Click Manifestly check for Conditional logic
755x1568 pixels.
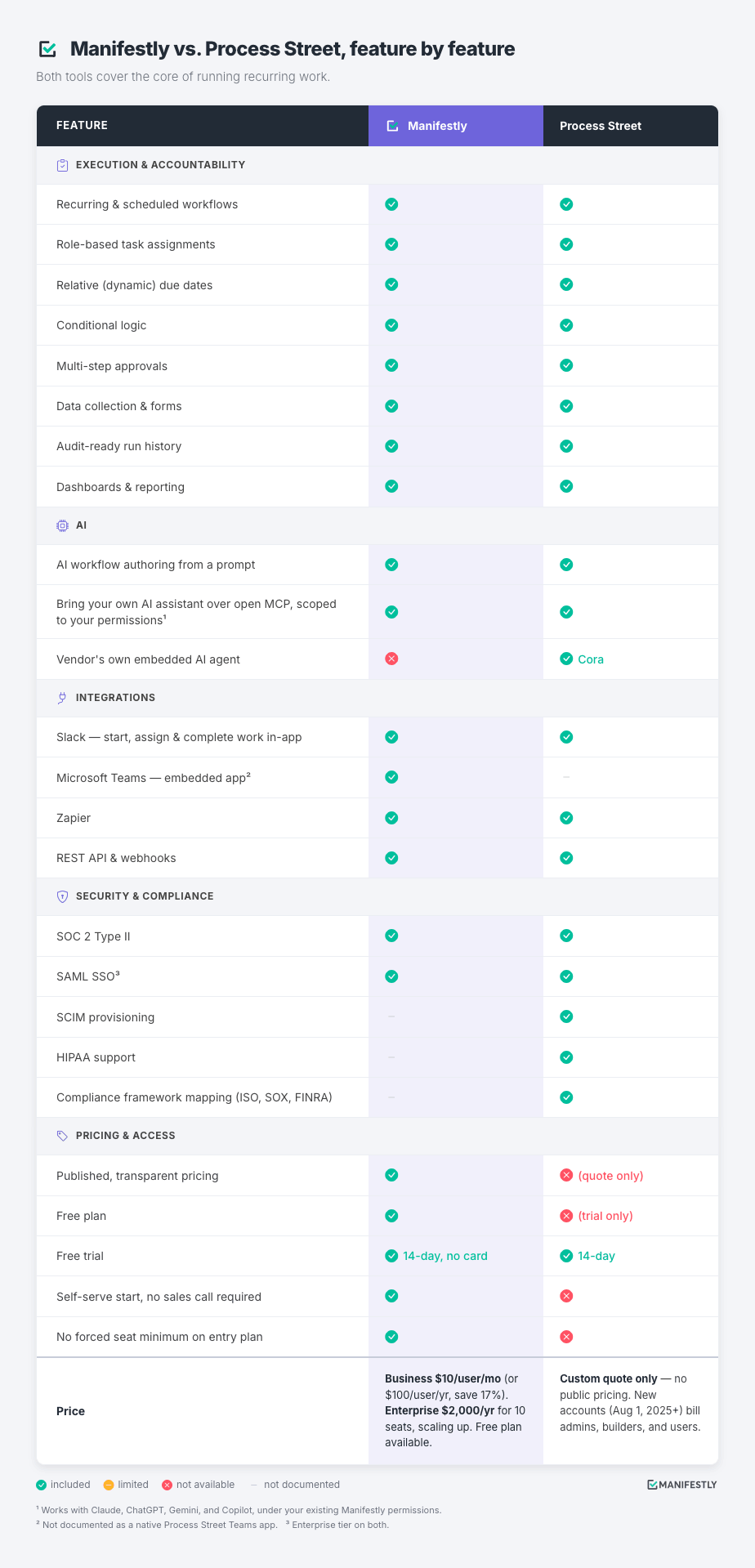tap(391, 325)
